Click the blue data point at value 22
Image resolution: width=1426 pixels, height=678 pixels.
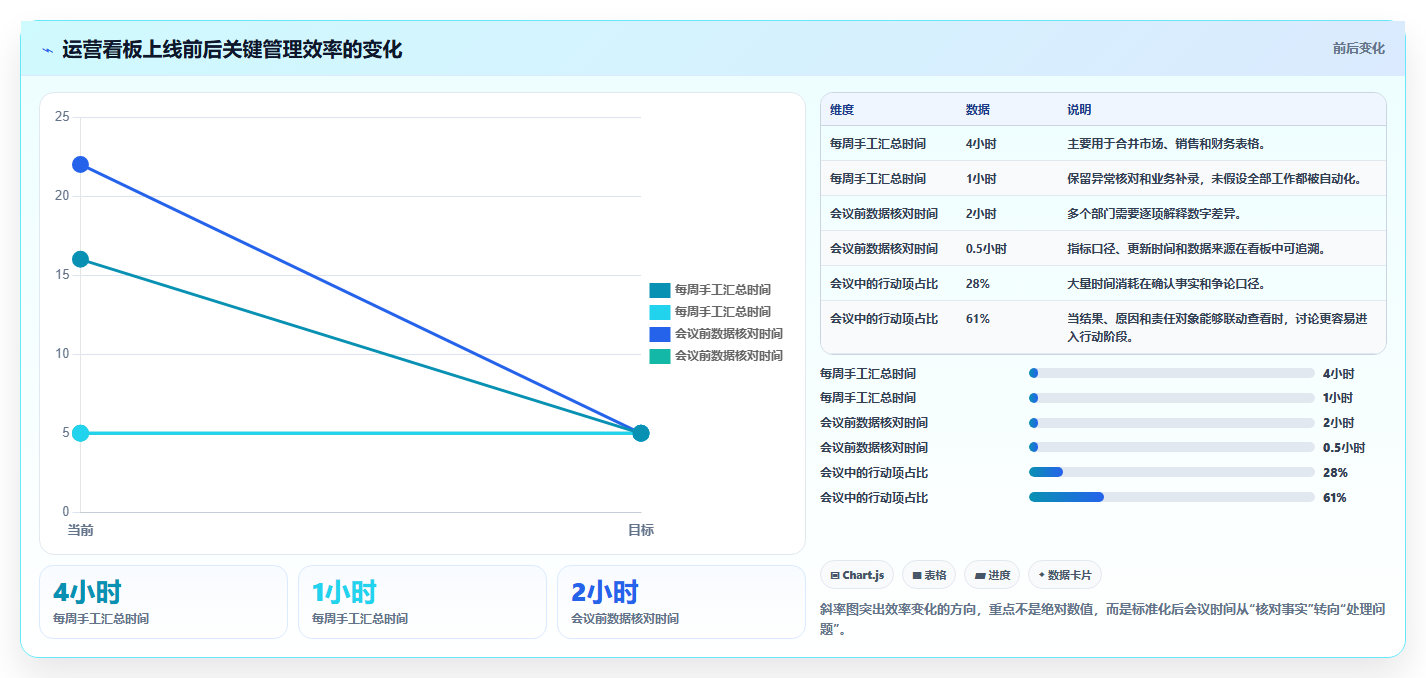click(81, 164)
